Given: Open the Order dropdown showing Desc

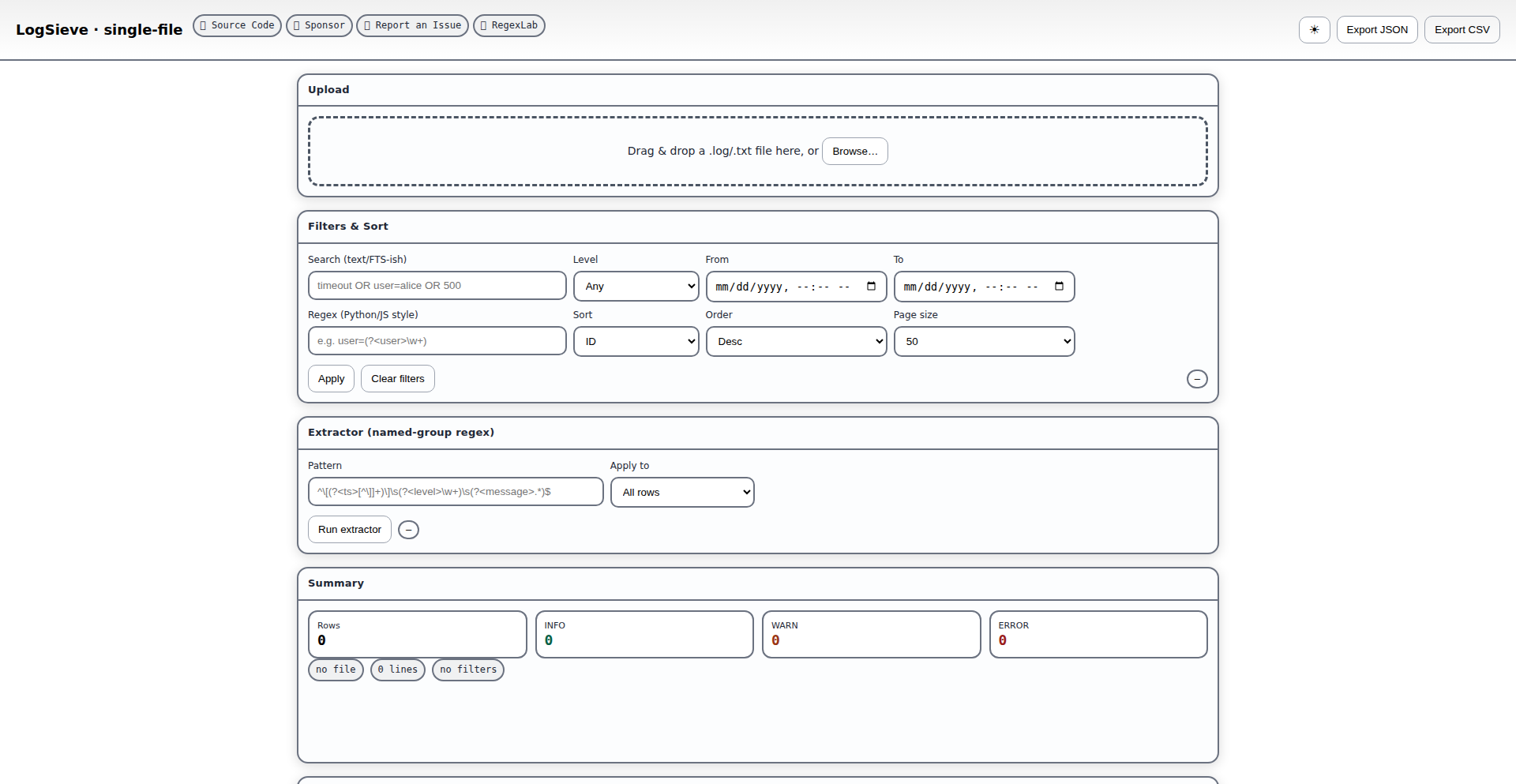Looking at the screenshot, I should [x=796, y=342].
